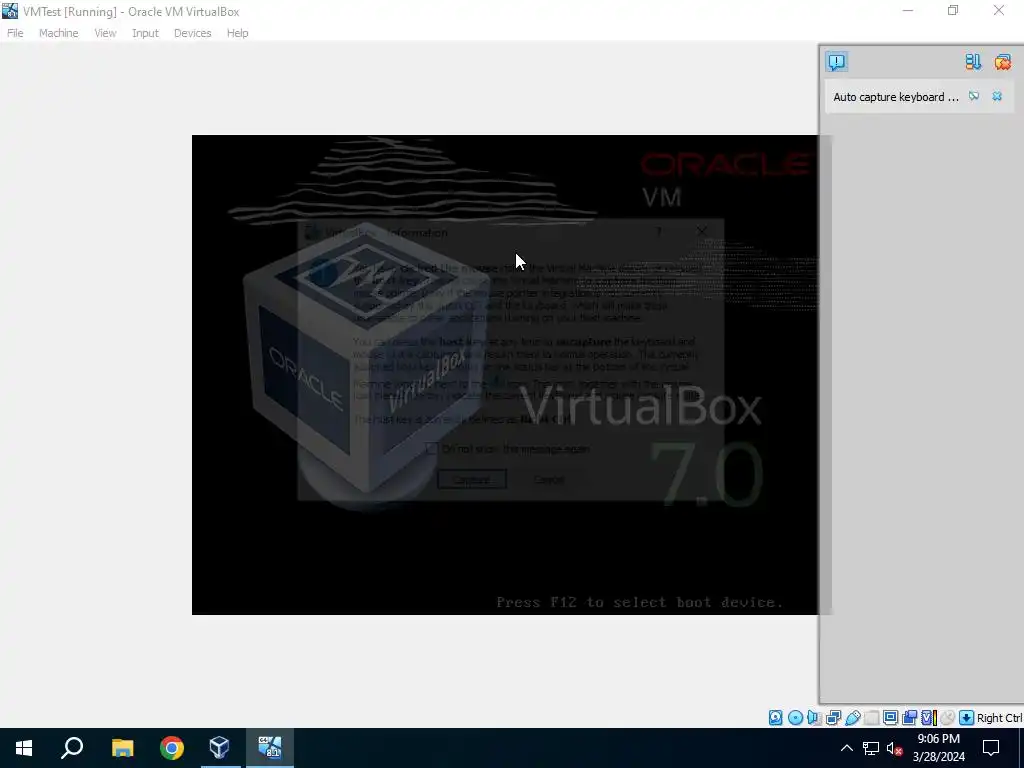Click the shared folders status icon

tap(871, 718)
